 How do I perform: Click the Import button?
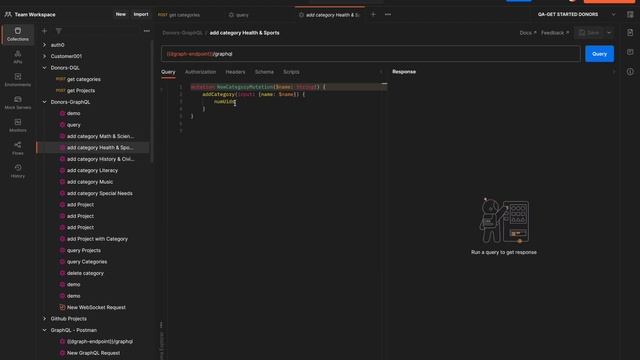pos(141,14)
